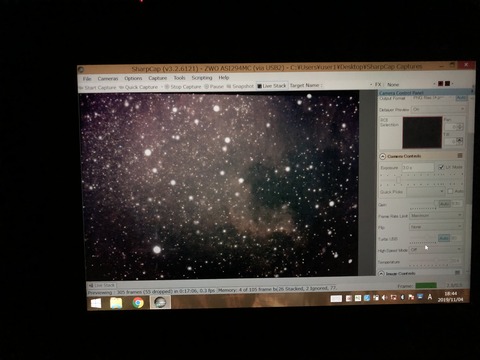Toggle the Live Stack button

pos(272,86)
